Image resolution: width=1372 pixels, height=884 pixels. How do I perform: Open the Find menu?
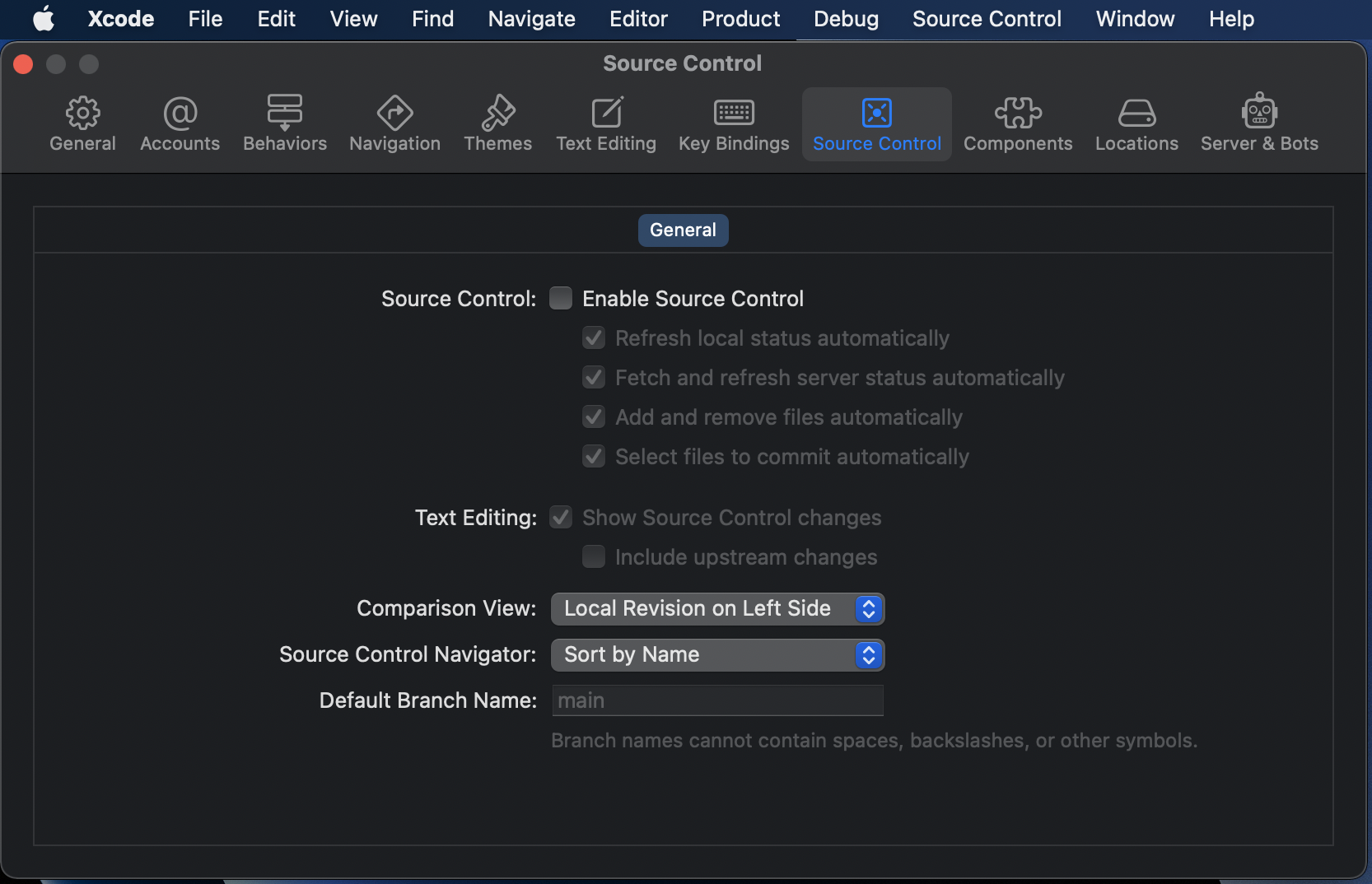click(x=433, y=19)
